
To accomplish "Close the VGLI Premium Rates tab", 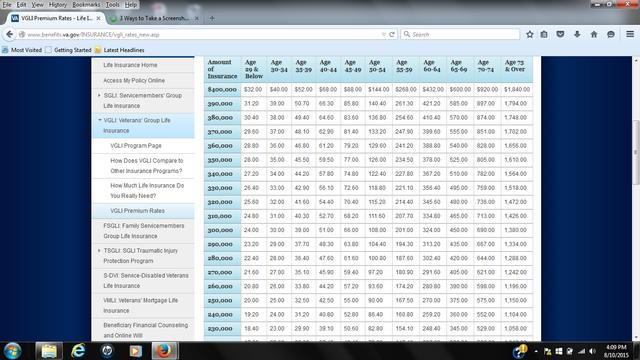I will pos(98,18).
